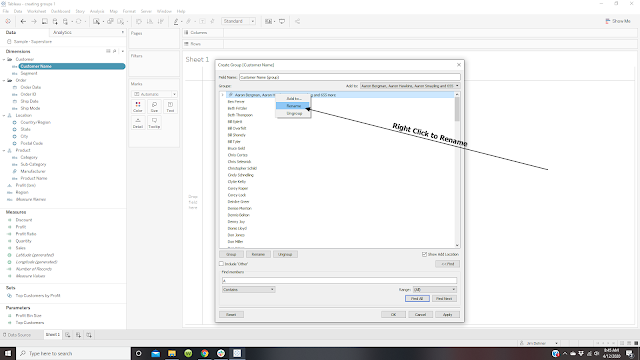The image size is (640, 360).
Task: Collapse the Order folder in Dimensions
Action: coord(4,80)
